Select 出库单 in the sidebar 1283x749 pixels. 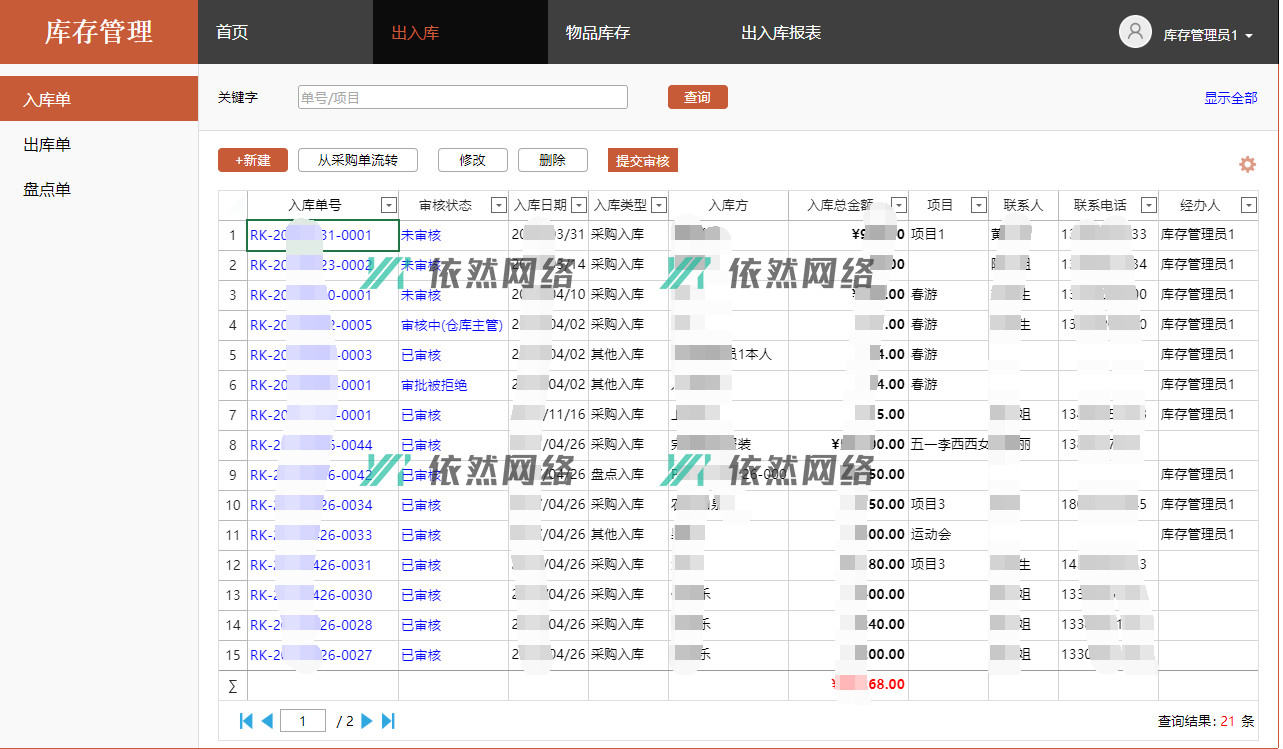(47, 145)
